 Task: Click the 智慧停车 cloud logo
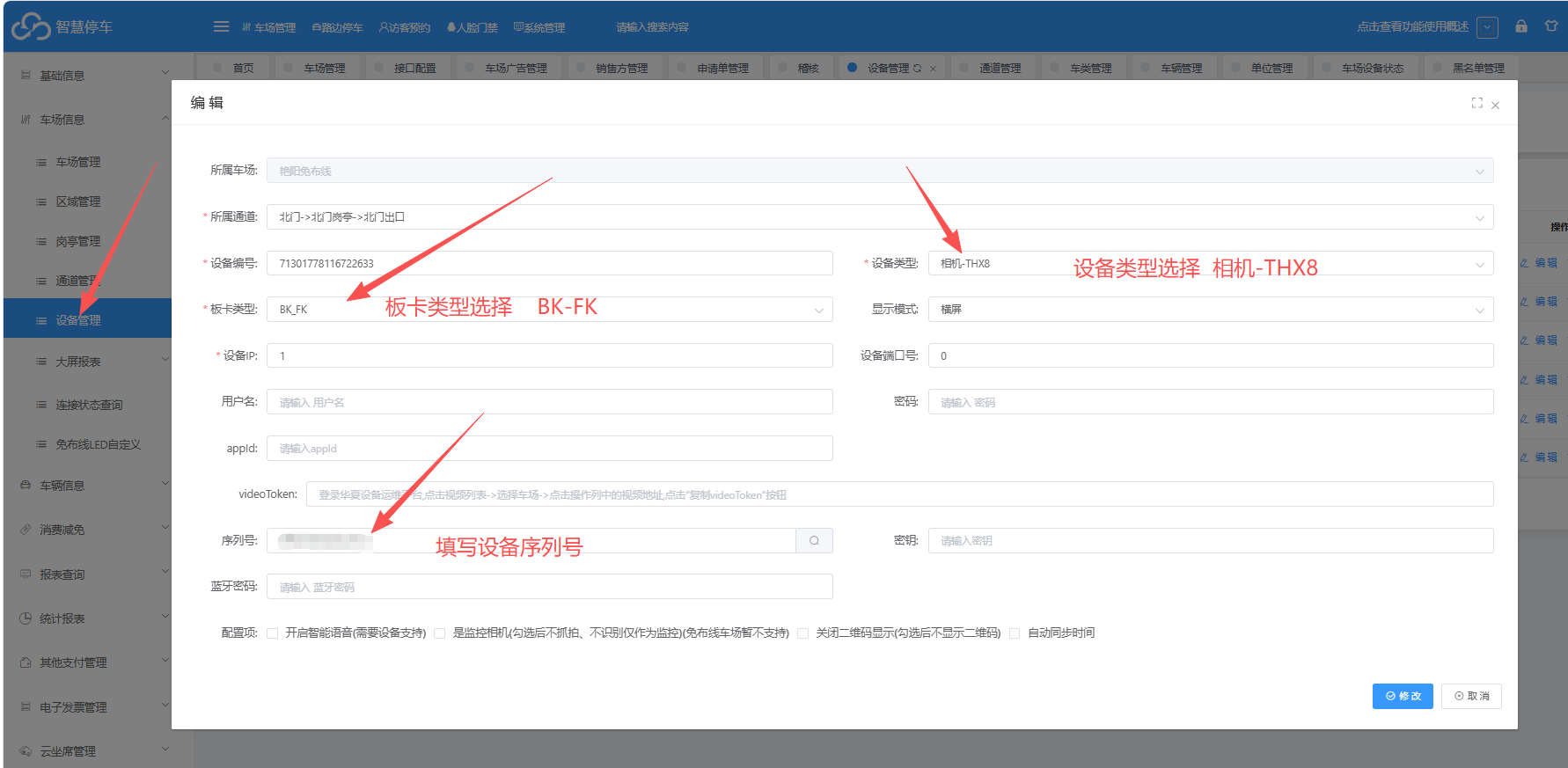click(x=31, y=26)
